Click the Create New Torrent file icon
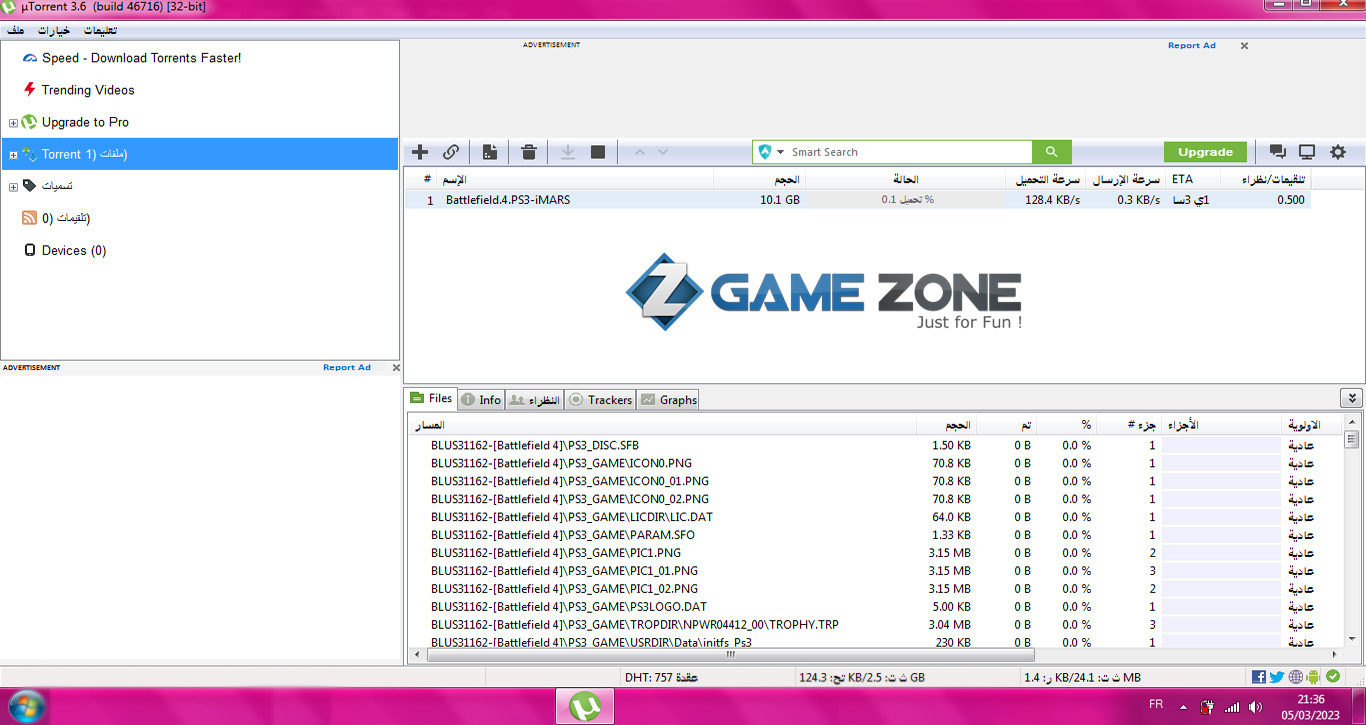This screenshot has width=1366, height=725. click(490, 152)
